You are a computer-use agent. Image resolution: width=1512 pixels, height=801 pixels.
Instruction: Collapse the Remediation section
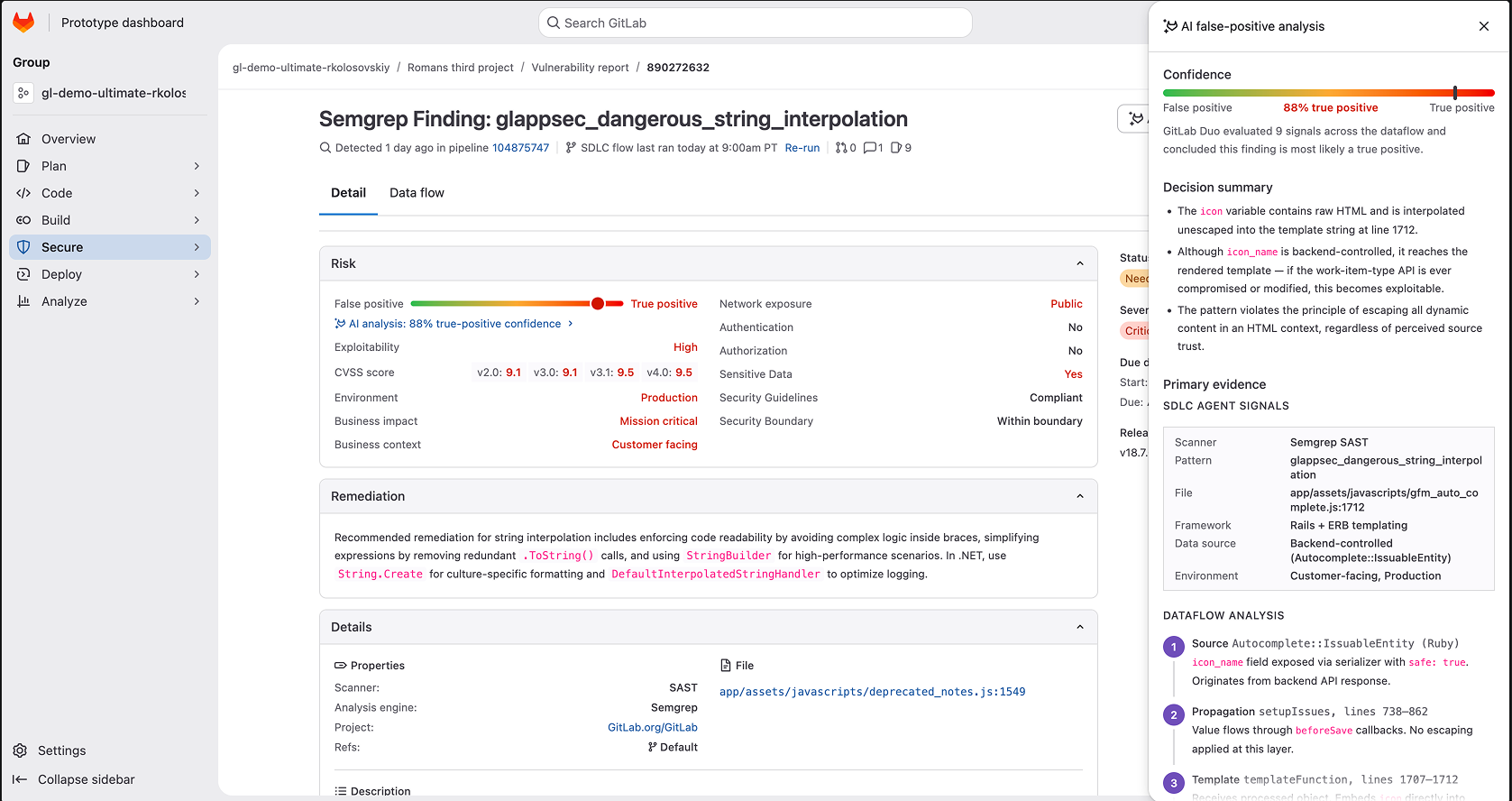pos(1080,496)
